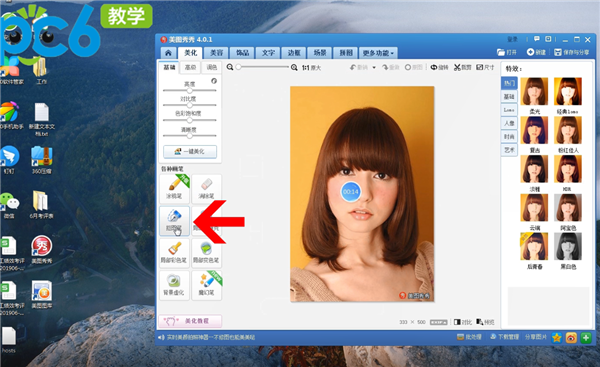600x367 pixels.
Task: Switch to the 高级 adjustment sub-tab
Action: coord(190,67)
